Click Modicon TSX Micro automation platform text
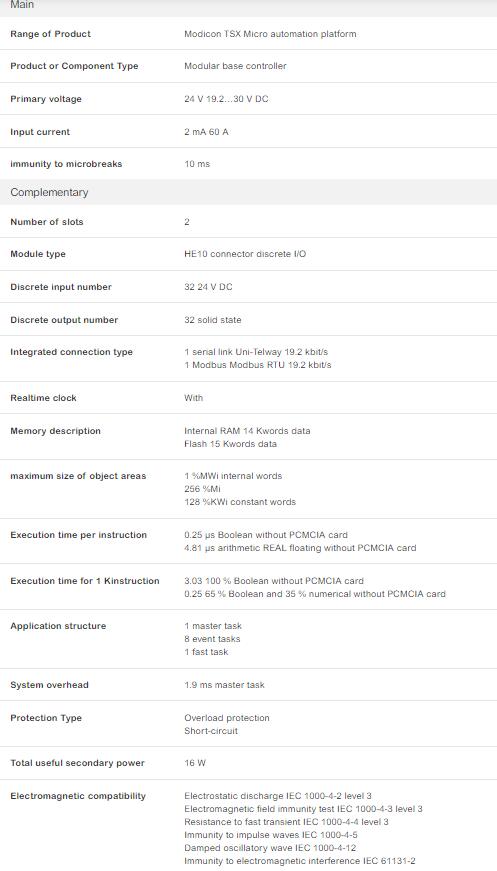The image size is (497, 871). tap(270, 34)
